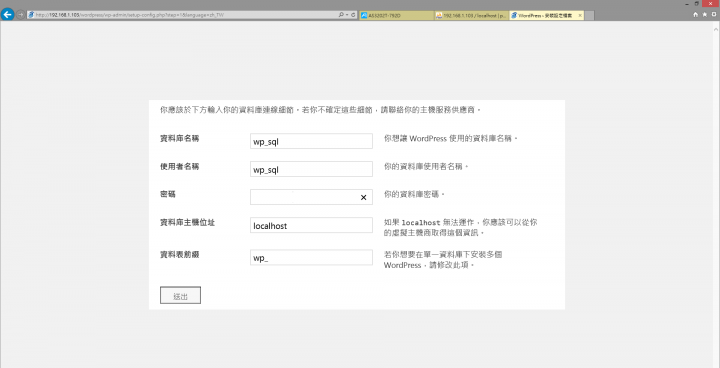Click the 資料表前綴 label

pyautogui.click(x=180, y=254)
